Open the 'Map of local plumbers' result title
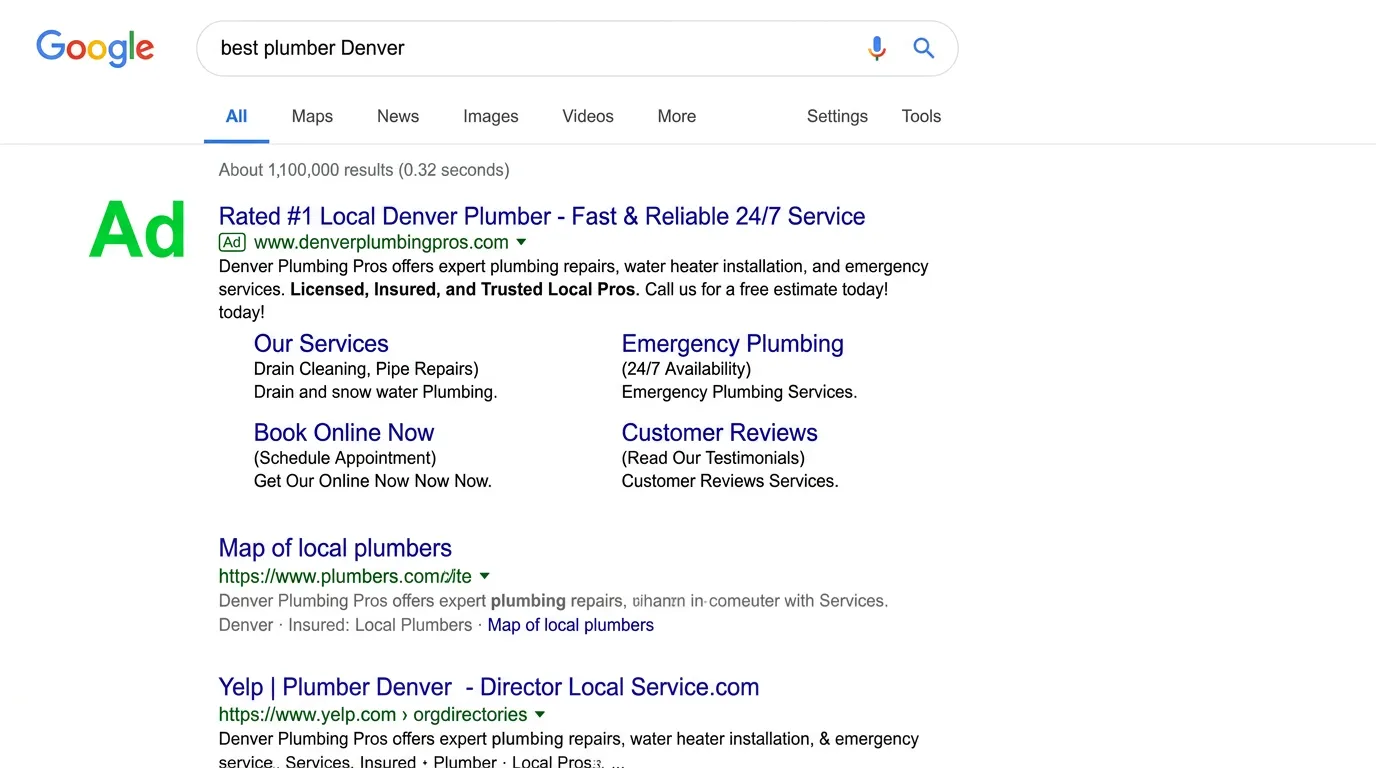 click(335, 548)
